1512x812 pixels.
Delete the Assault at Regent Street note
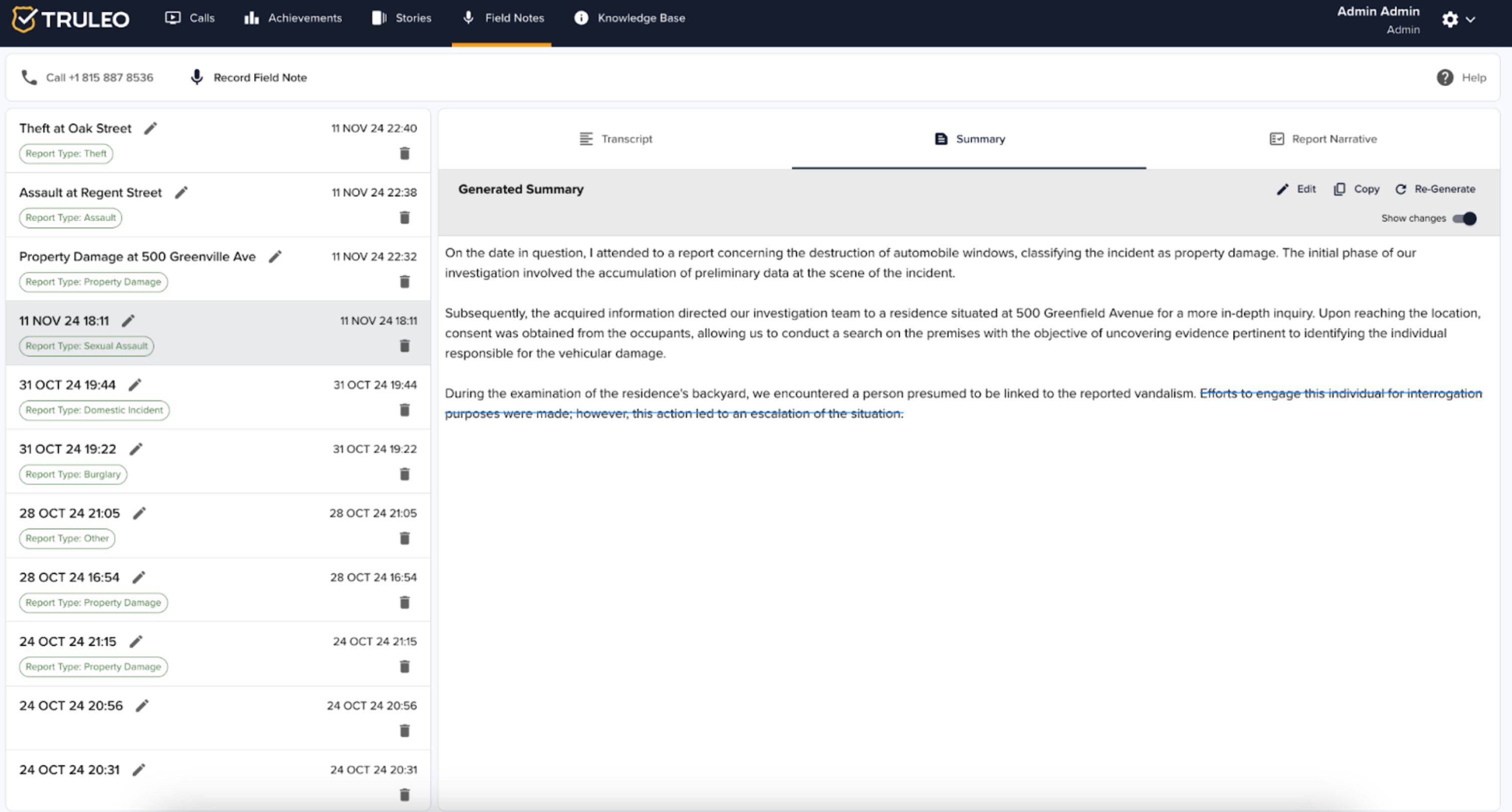click(x=405, y=218)
